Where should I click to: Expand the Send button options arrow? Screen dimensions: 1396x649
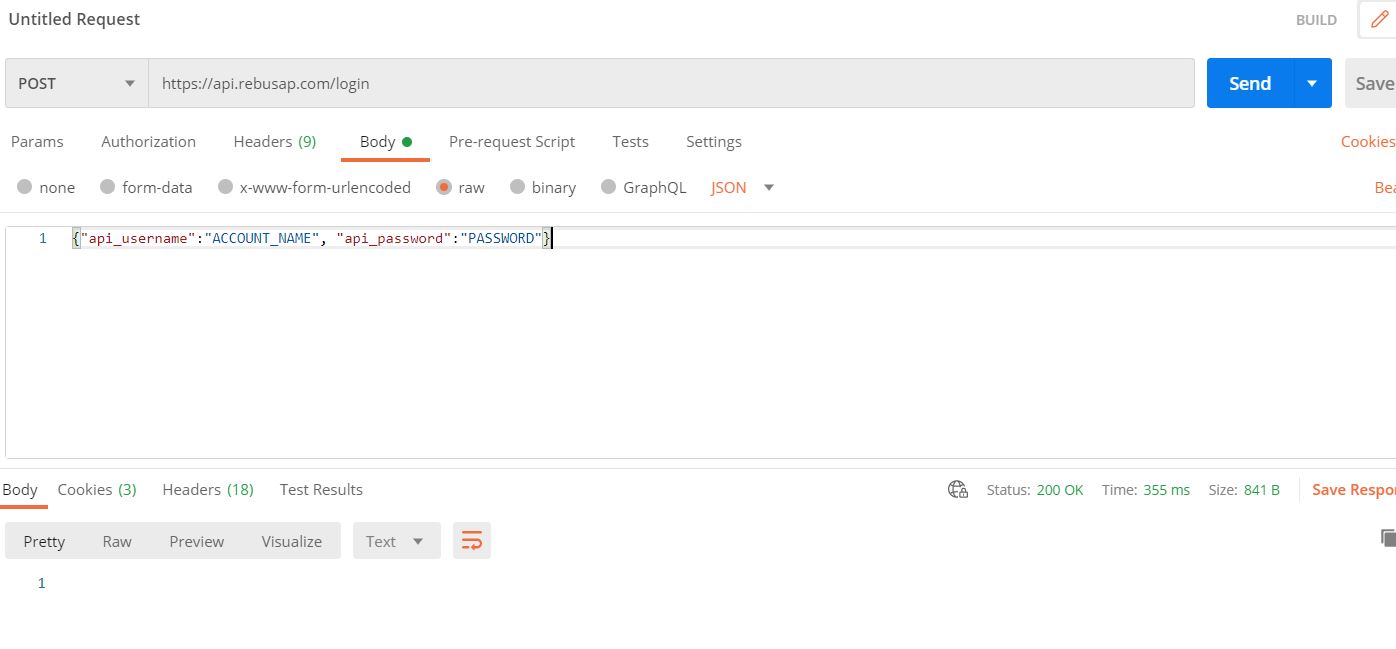click(x=1310, y=83)
